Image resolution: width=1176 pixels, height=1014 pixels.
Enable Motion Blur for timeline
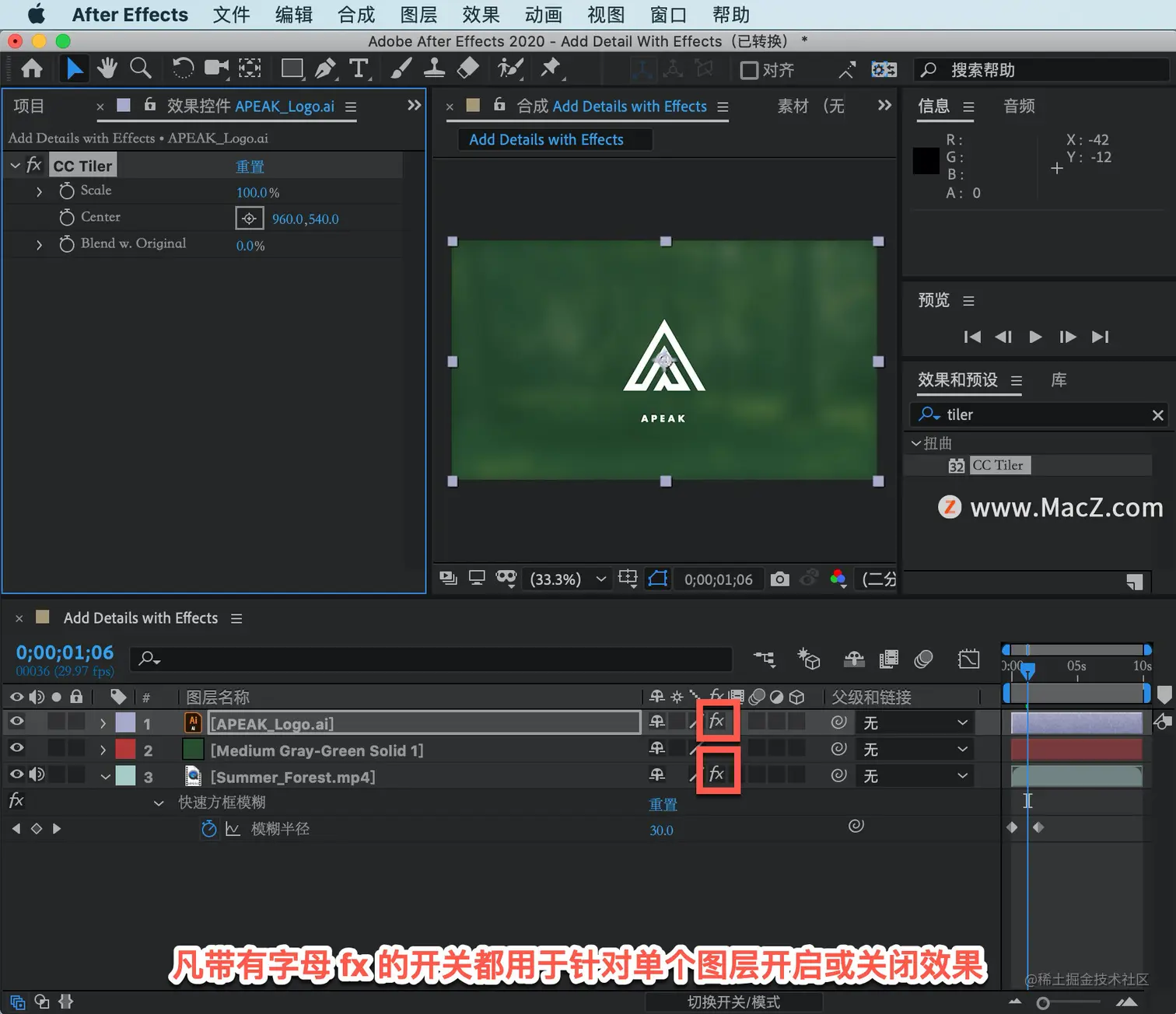pyautogui.click(x=923, y=659)
